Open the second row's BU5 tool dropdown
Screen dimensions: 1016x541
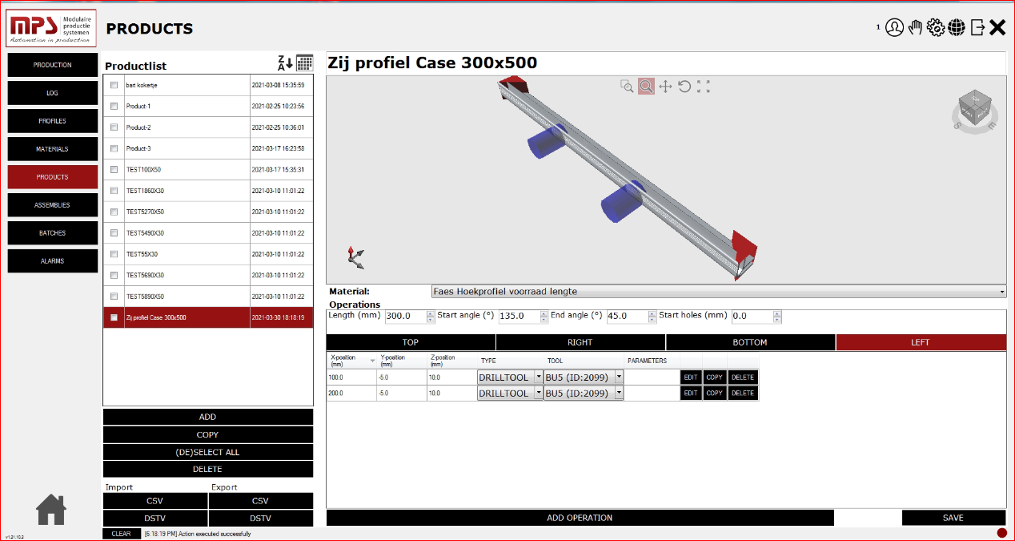[618, 394]
